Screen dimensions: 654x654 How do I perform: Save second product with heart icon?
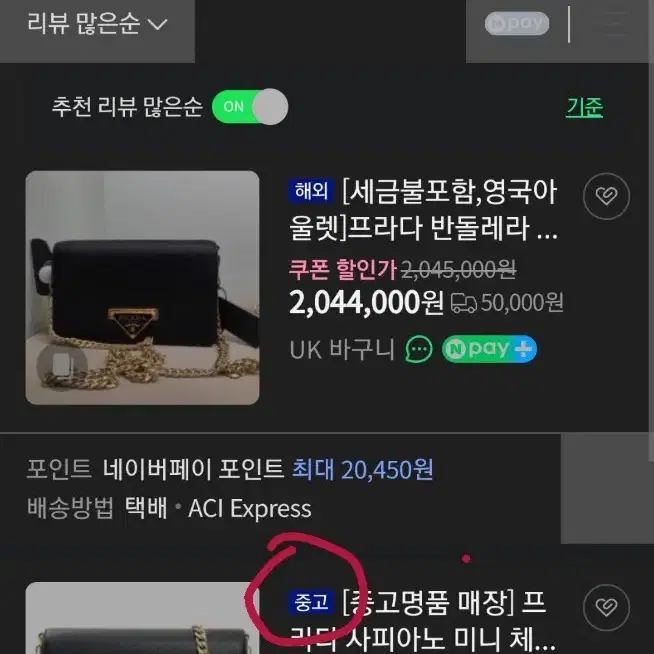click(606, 607)
